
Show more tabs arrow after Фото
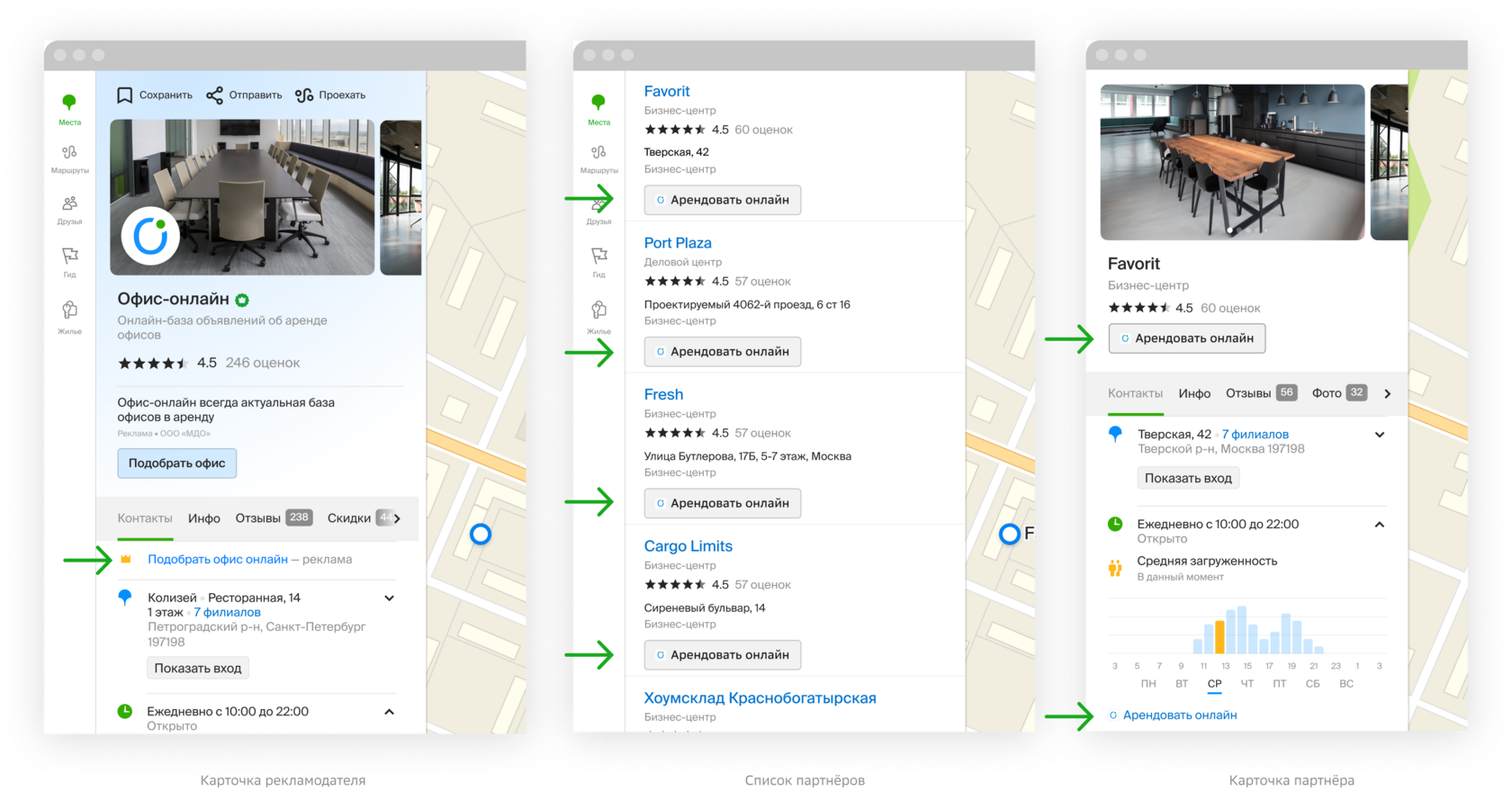click(1388, 393)
